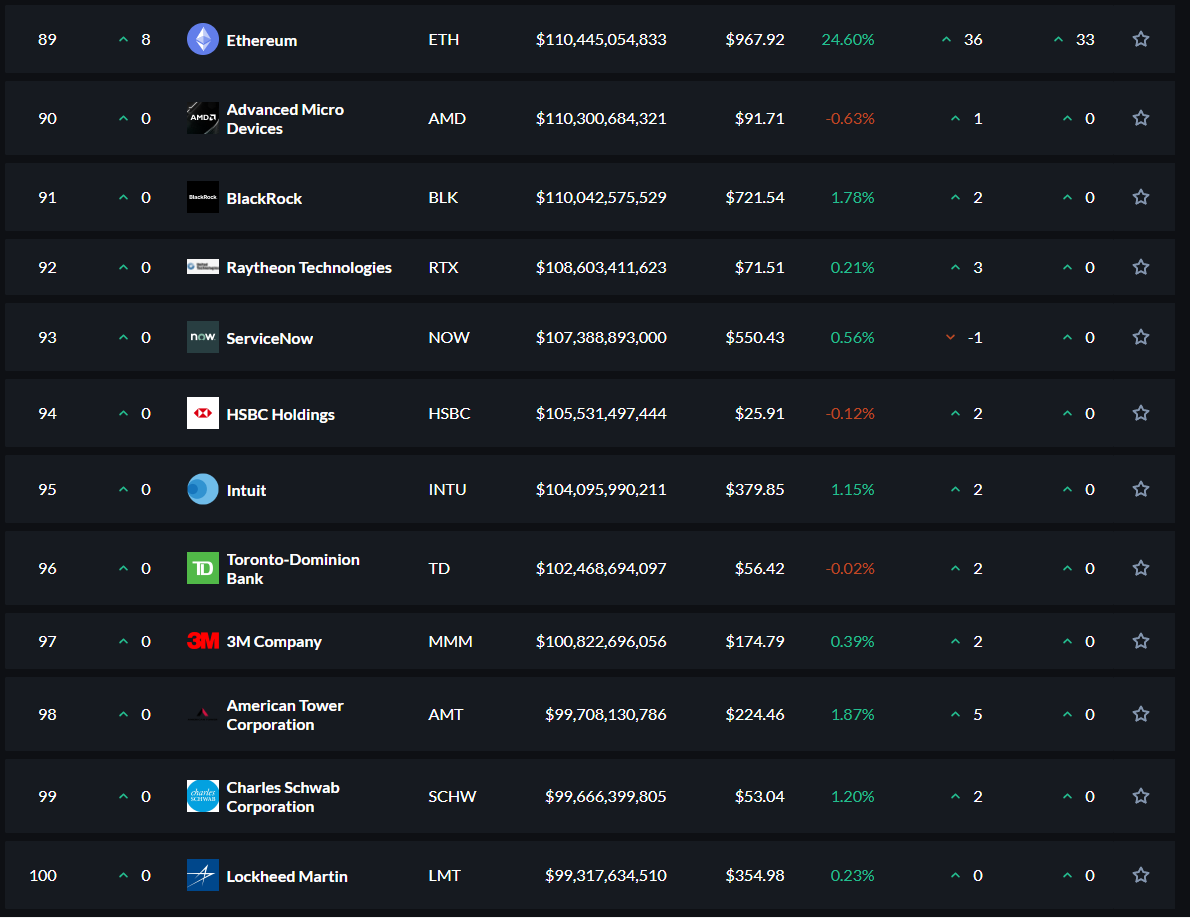Click market cap $99,666,399,805
This screenshot has height=918, width=1190.
click(606, 796)
